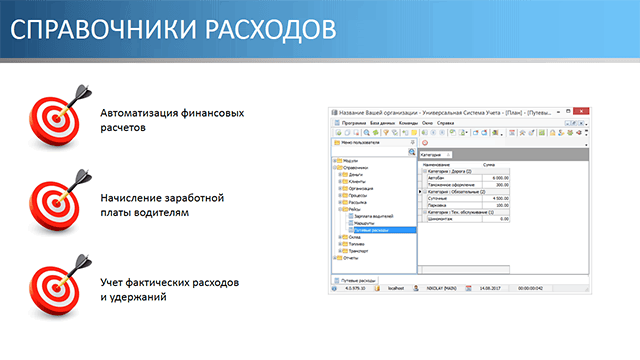640x360 pixels.
Task: Collapse the Категория : Тех. обслуживание group
Action: tap(424, 212)
